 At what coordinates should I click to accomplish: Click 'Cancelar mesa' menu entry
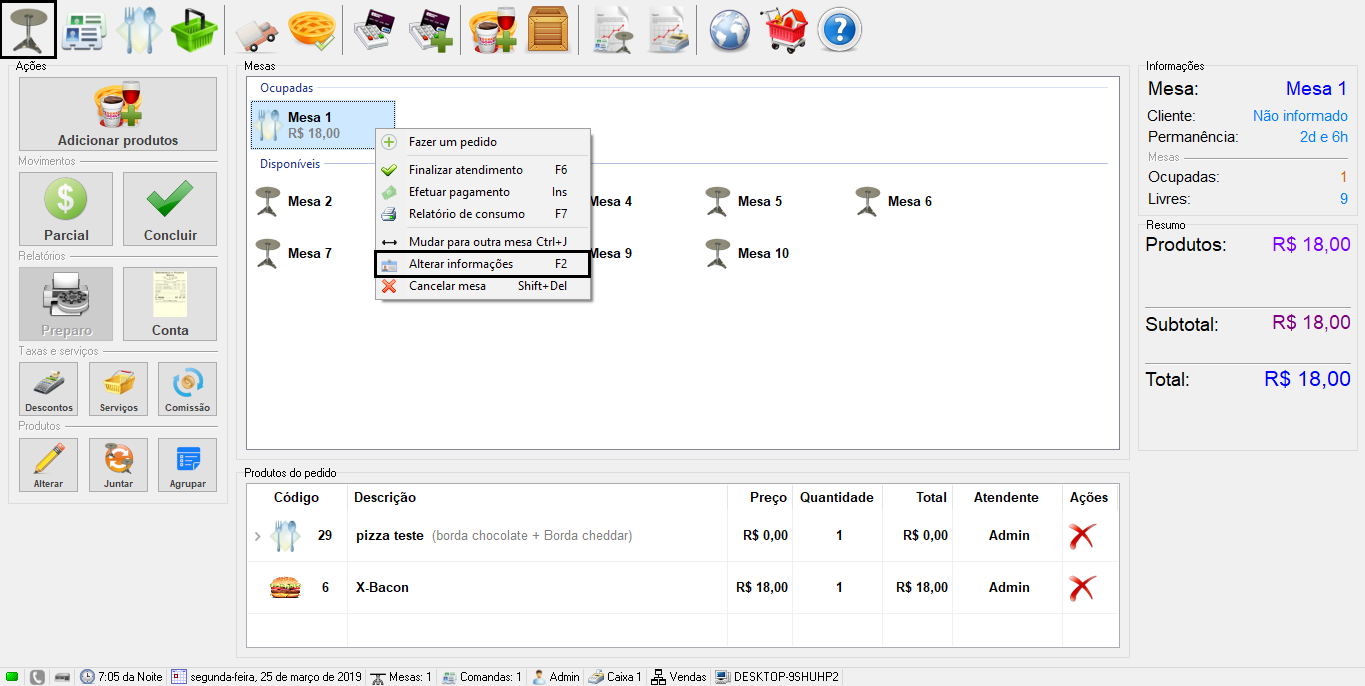447,286
